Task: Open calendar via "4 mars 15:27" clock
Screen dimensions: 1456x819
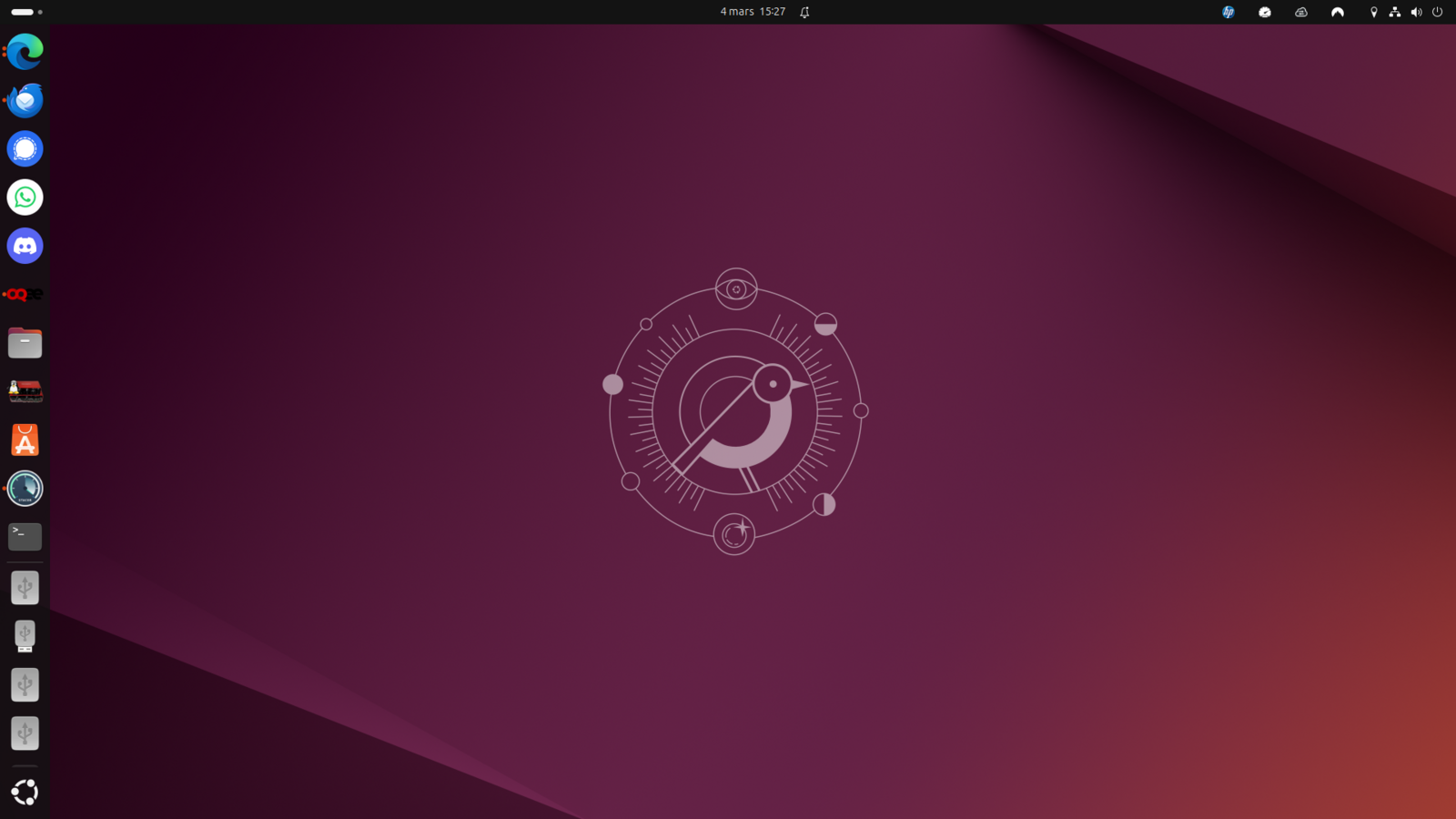Action: 753,12
